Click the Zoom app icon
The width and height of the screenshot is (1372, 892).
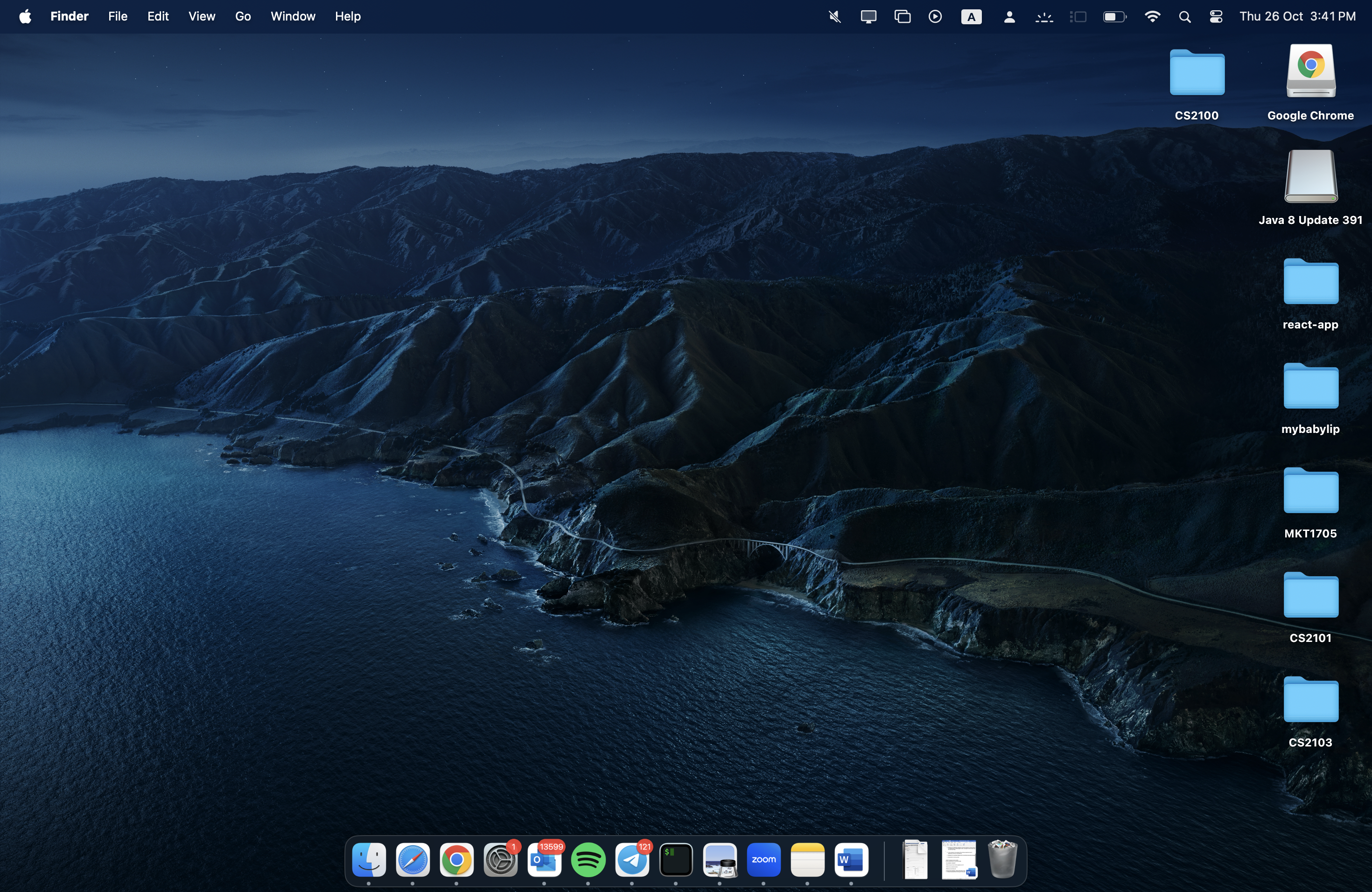[x=763, y=860]
